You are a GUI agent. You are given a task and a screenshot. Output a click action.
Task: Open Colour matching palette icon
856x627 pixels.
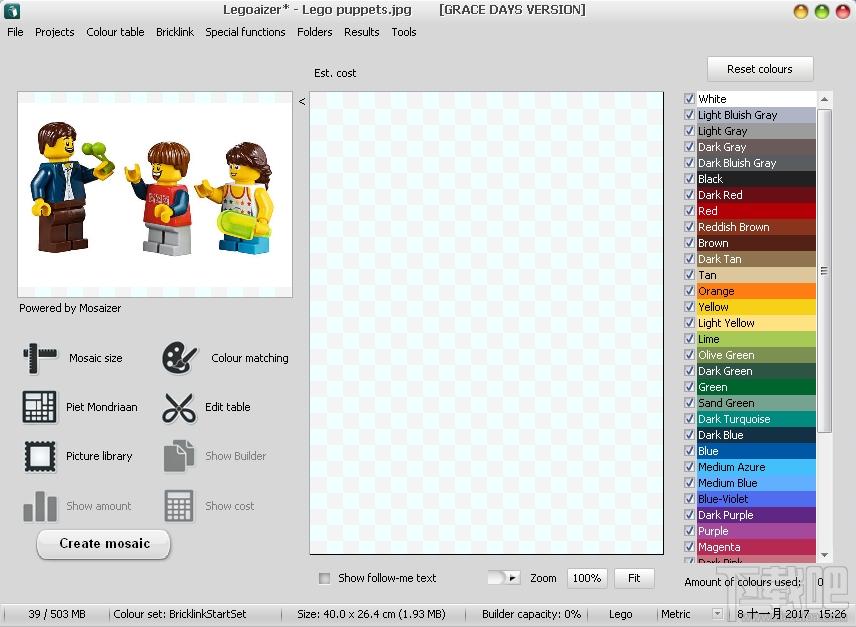coord(179,358)
